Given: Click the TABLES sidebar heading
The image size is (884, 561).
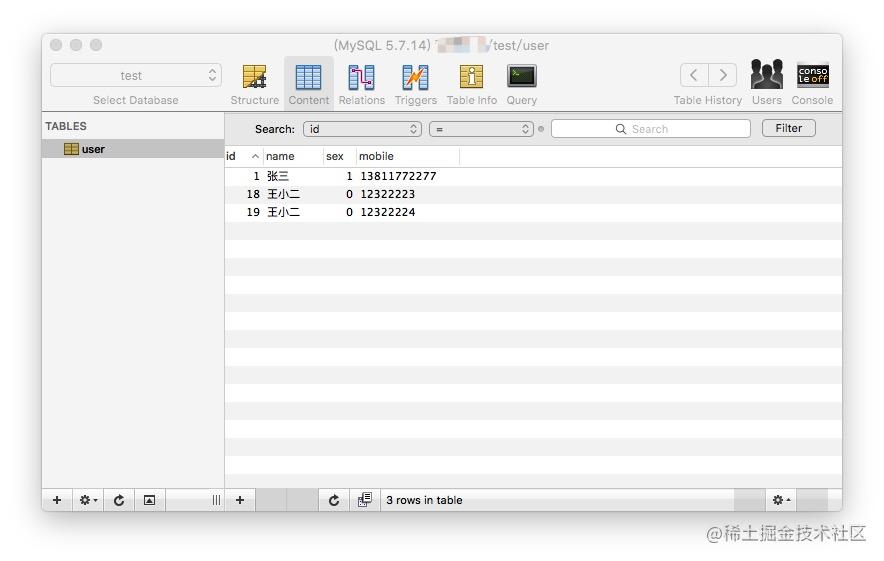Looking at the screenshot, I should 66,126.
